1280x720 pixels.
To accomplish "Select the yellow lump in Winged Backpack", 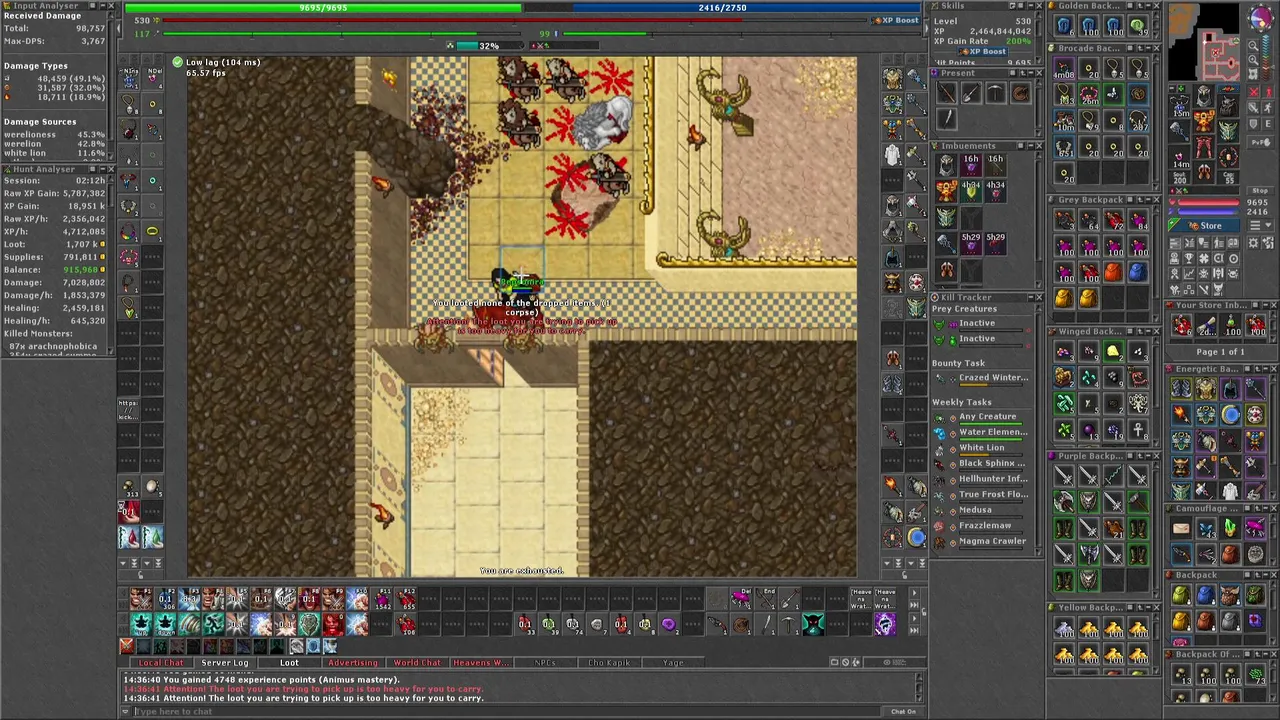I will 1113,351.
